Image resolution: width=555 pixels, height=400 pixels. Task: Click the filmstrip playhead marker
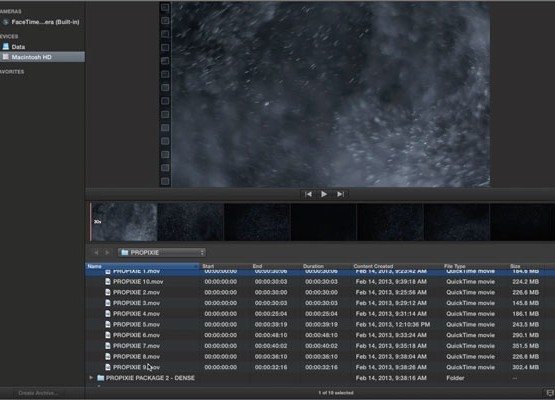coord(90,222)
